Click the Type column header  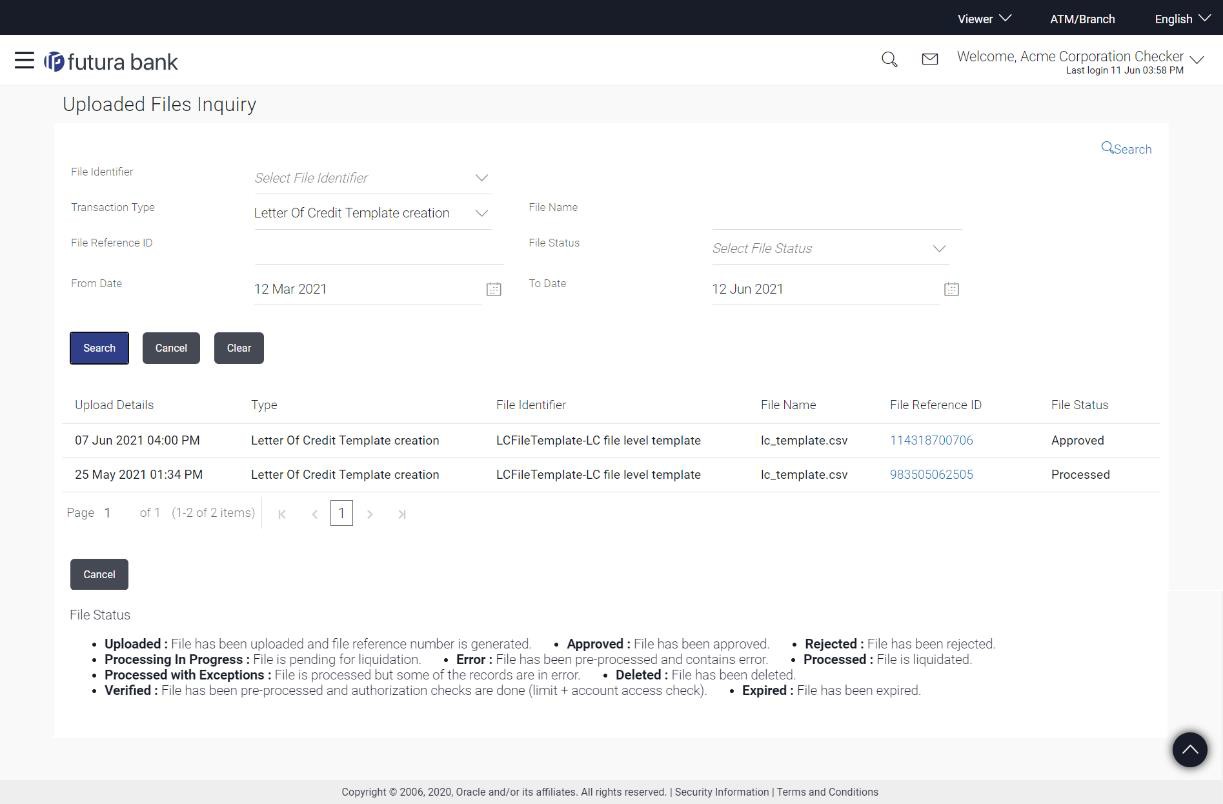(x=264, y=405)
